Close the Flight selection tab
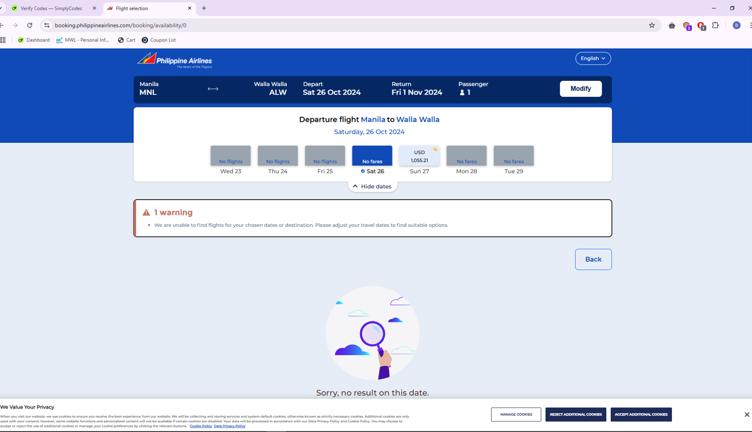The image size is (752, 432). 189,8
